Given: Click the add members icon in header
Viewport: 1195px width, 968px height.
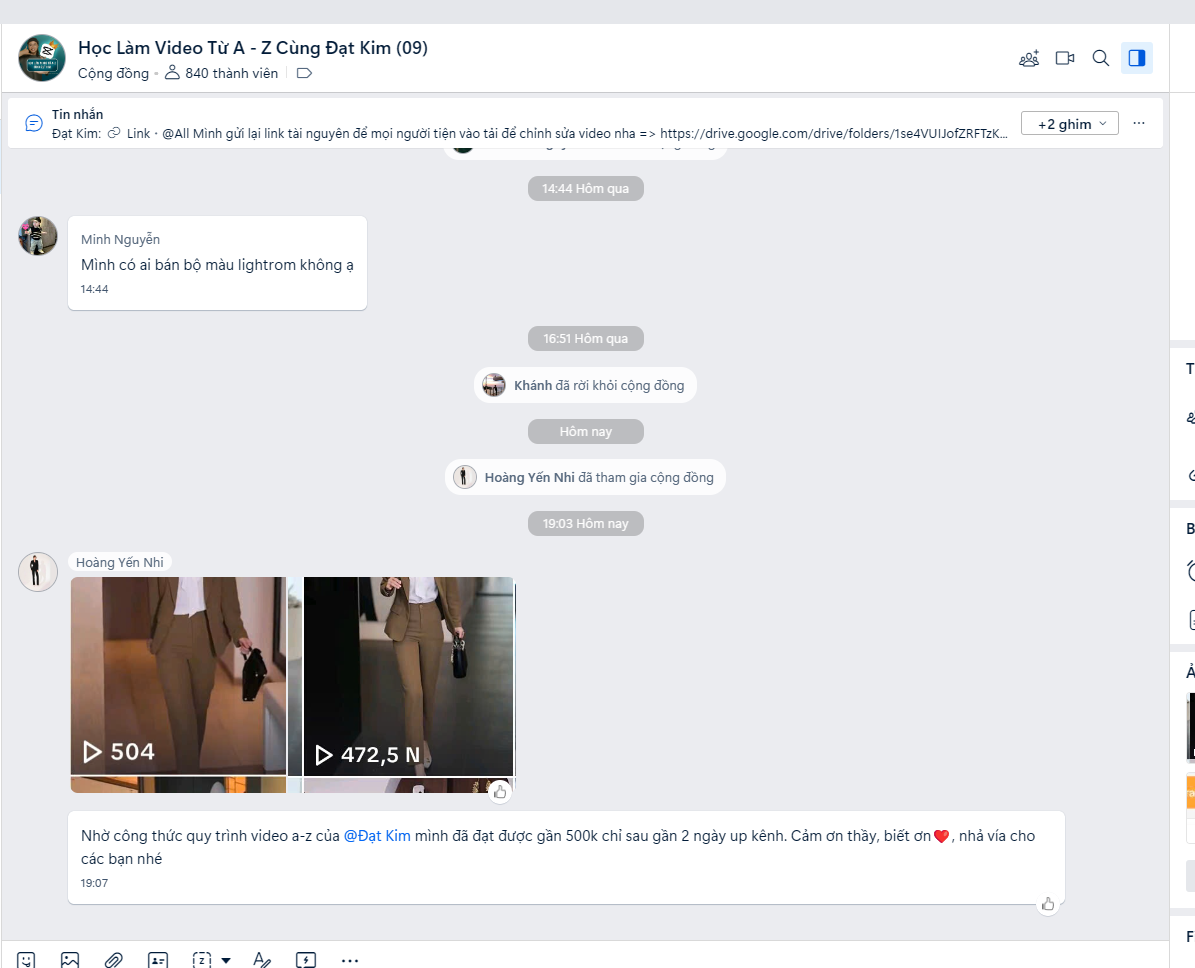Looking at the screenshot, I should [x=1029, y=58].
